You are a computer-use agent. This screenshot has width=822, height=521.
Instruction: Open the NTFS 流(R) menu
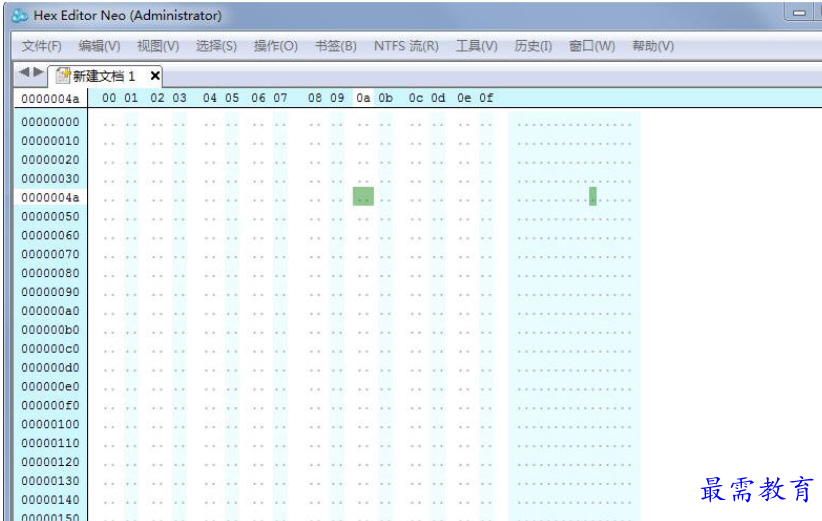pos(406,46)
